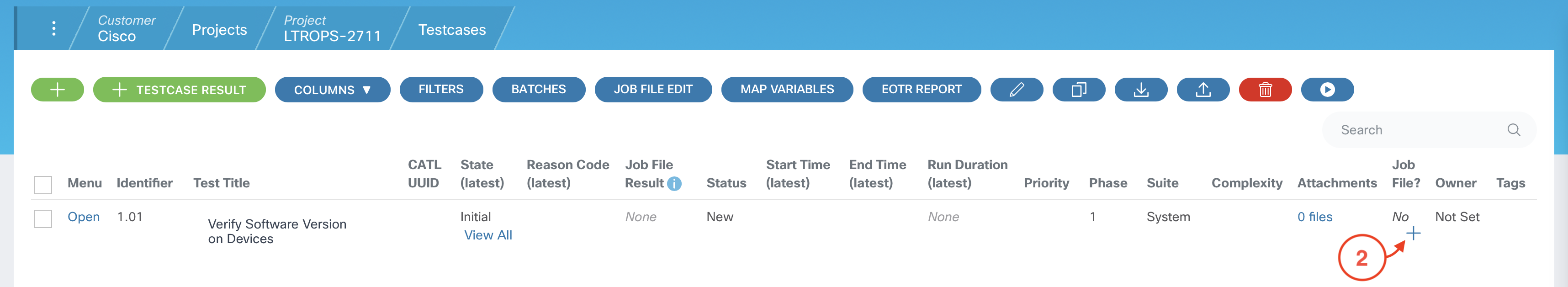Check the row checkbox for testcase 1.01
Viewport: 1568px width, 287px height.
coord(43,219)
